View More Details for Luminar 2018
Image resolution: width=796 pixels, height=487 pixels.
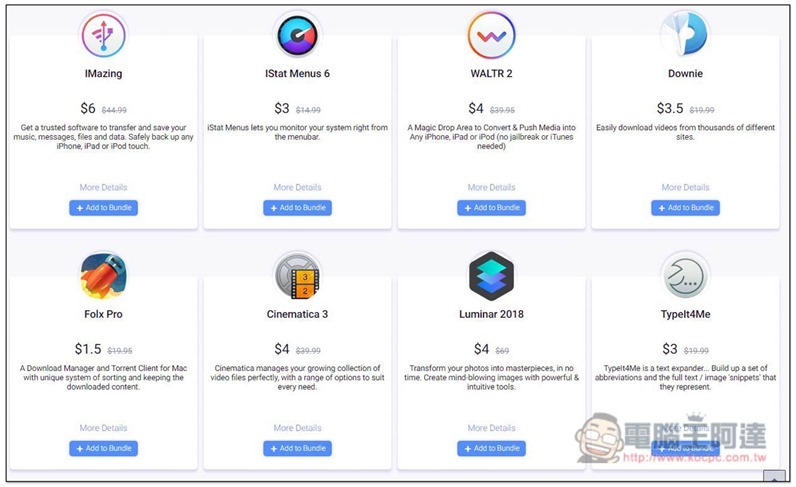491,428
